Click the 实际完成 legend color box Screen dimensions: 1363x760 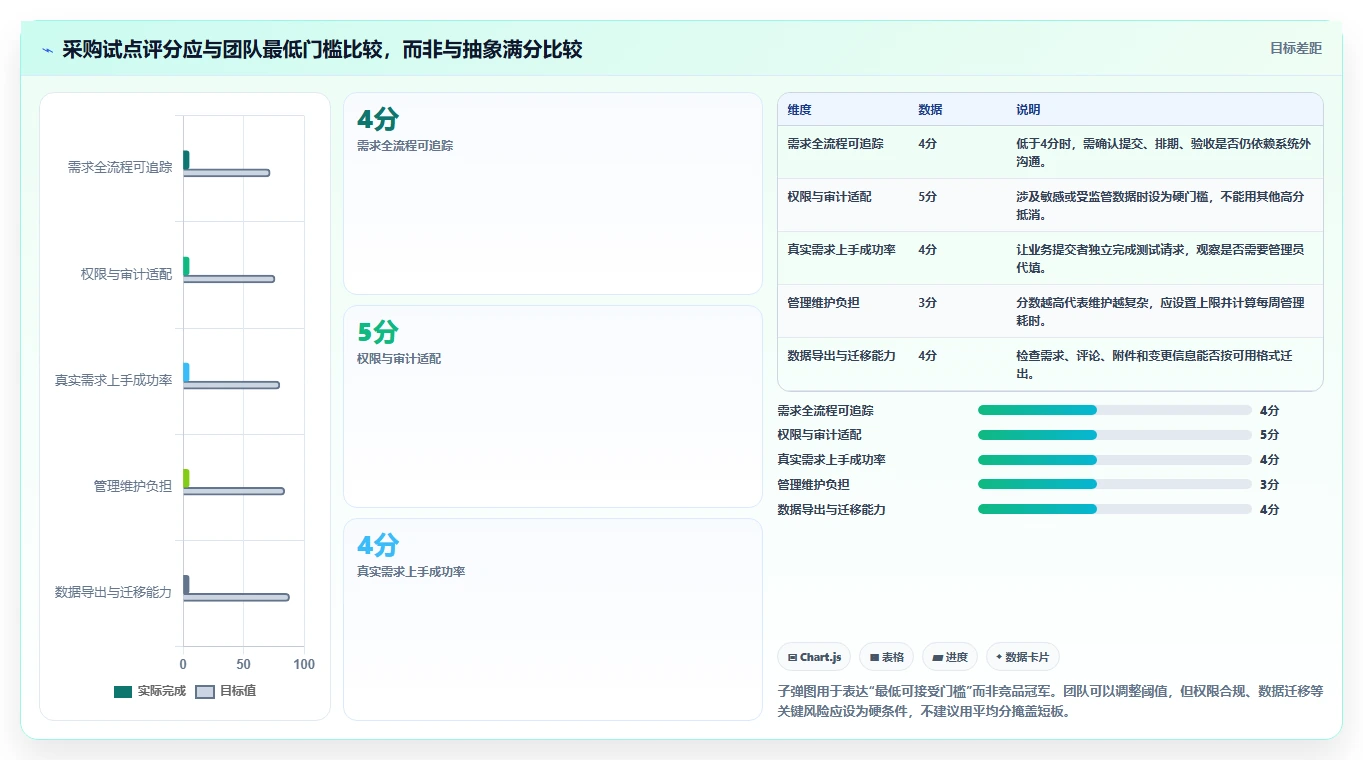[x=123, y=692]
